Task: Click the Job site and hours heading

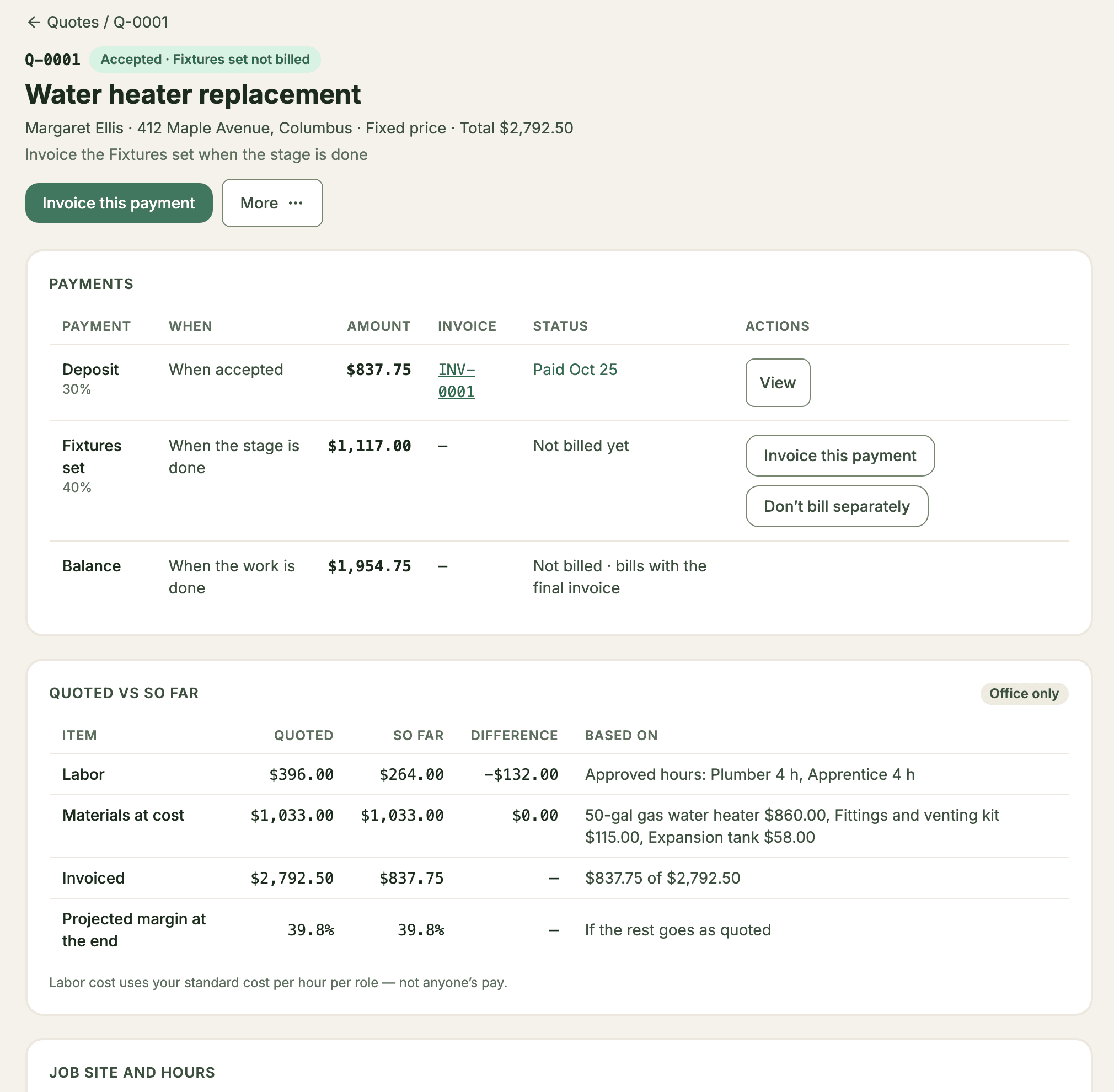Action: [x=132, y=1072]
